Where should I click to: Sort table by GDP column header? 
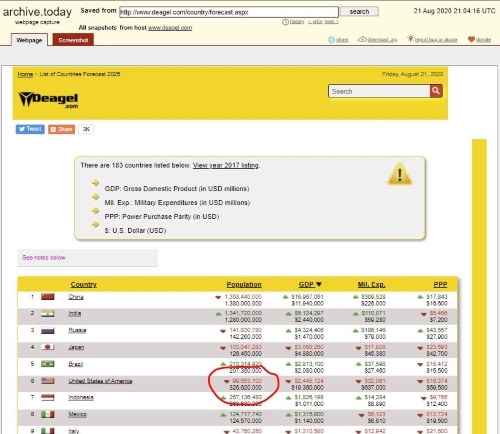[310, 284]
